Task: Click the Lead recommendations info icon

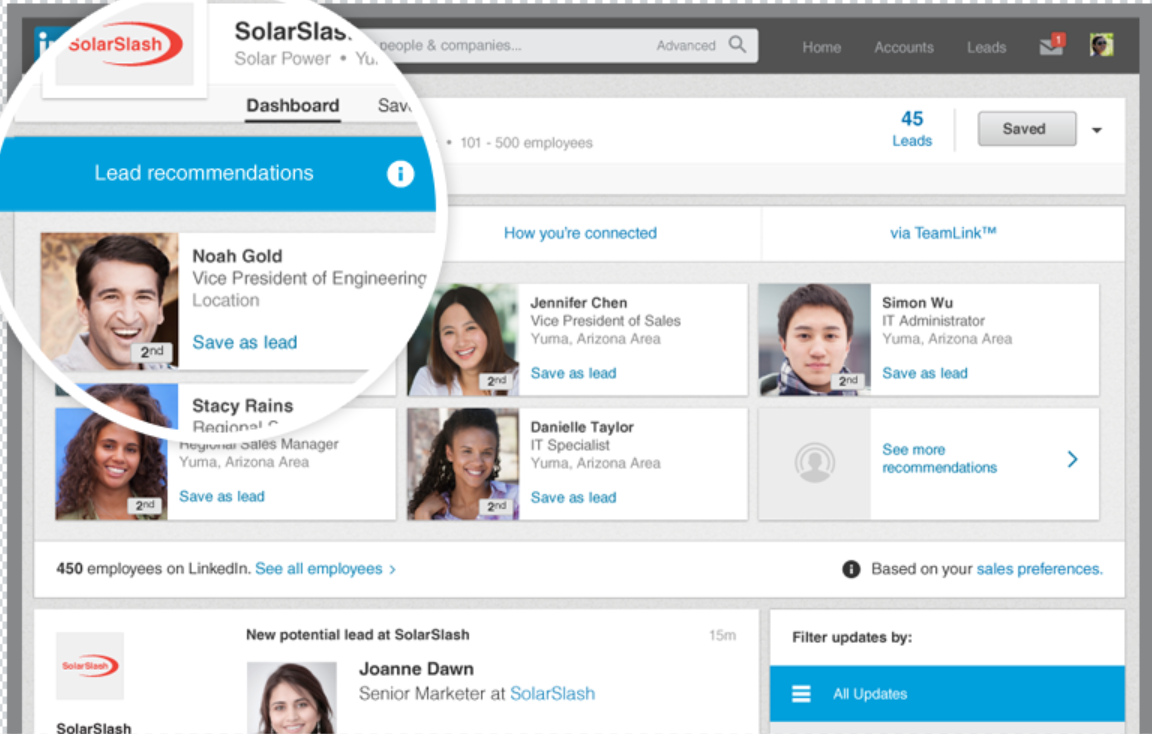Action: [400, 174]
